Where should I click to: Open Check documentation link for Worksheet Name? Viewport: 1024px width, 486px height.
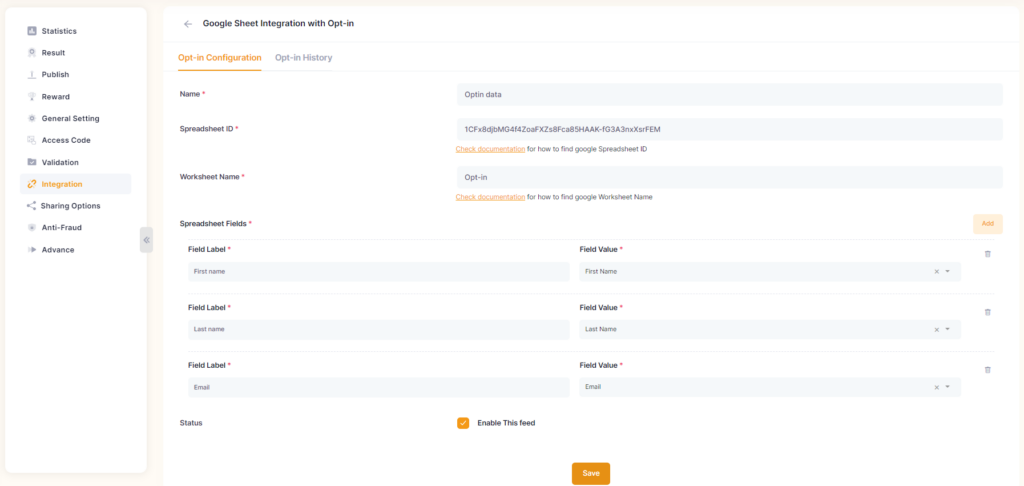[490, 197]
